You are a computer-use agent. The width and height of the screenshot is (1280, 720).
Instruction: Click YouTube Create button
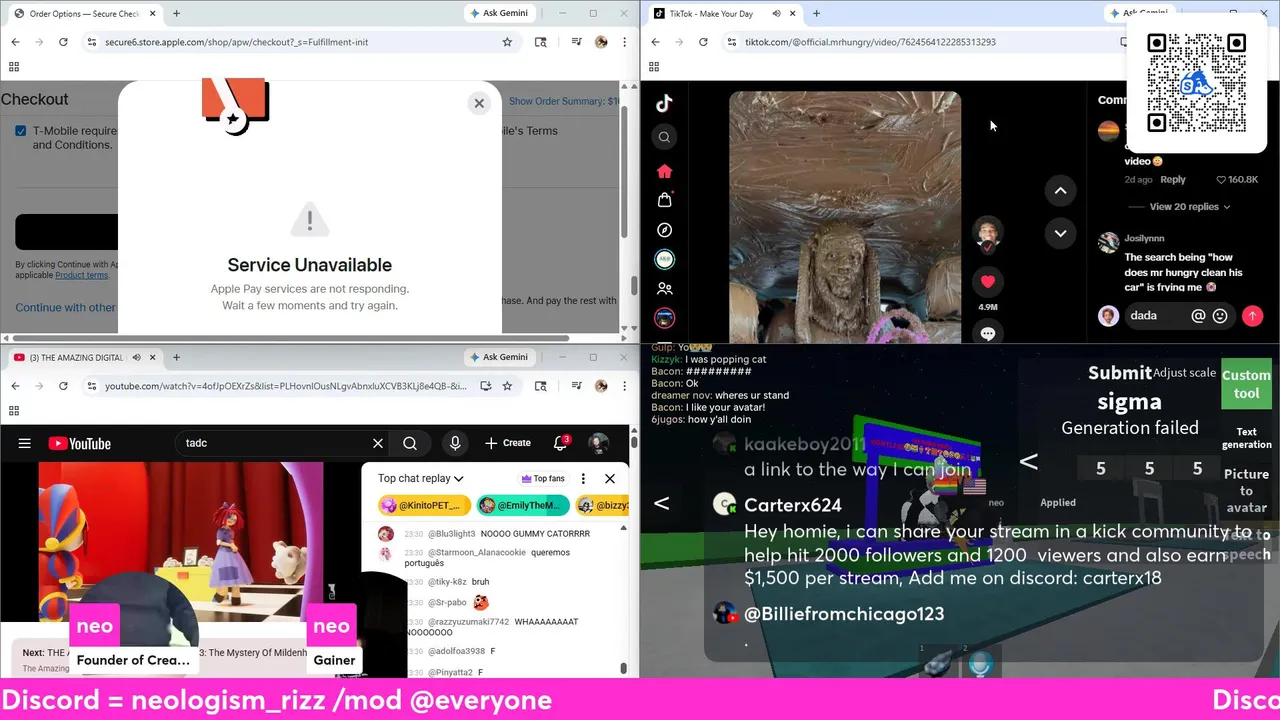(508, 443)
